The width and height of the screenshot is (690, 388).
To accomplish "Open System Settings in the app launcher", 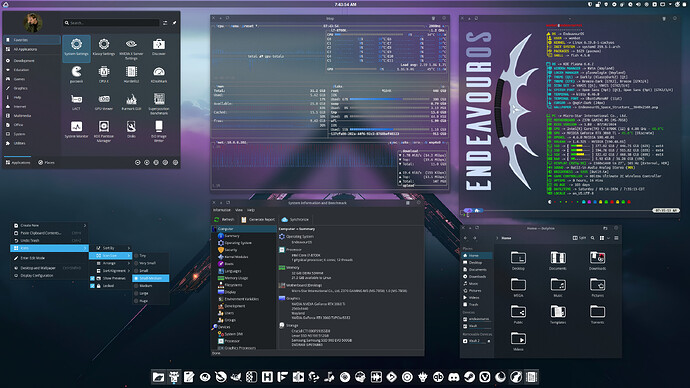I will (76, 48).
